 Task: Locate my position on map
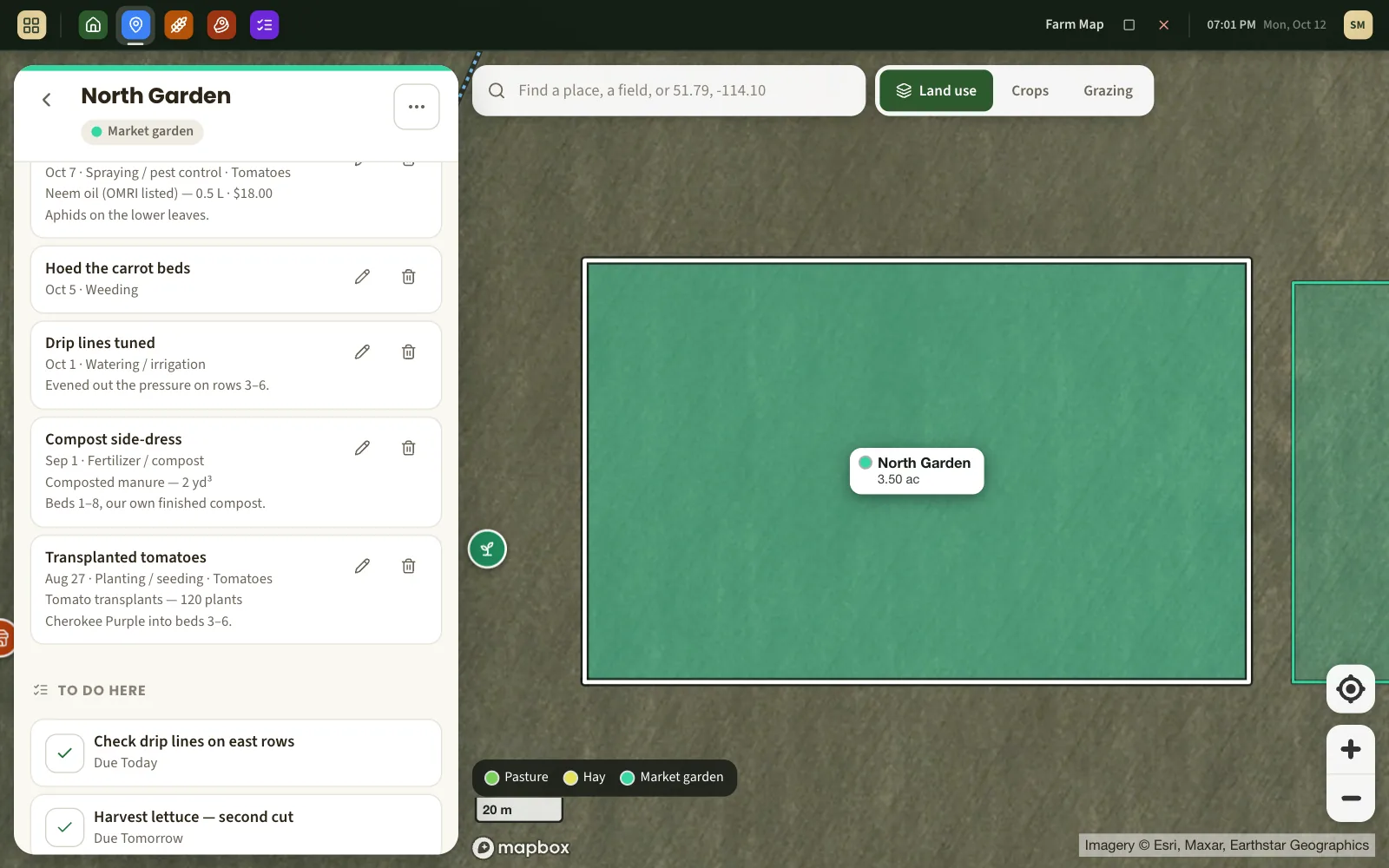(1350, 689)
